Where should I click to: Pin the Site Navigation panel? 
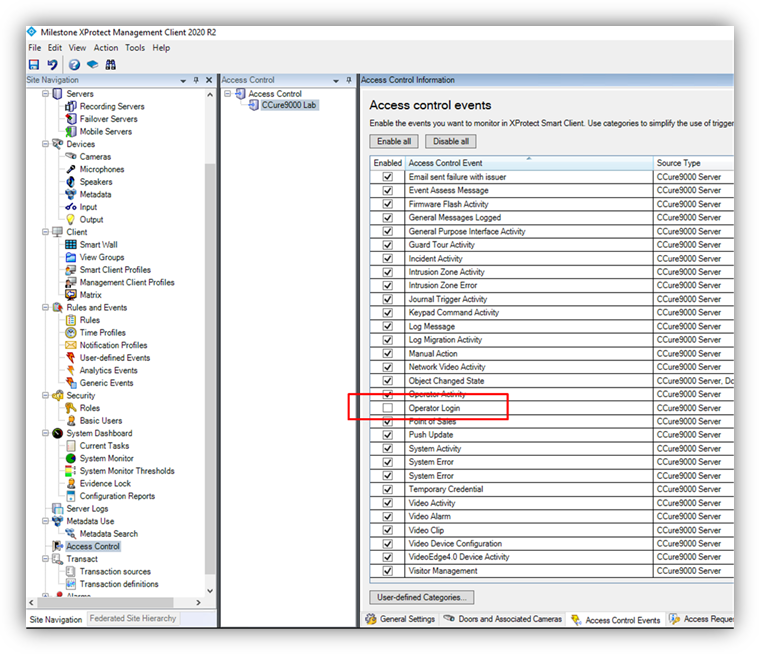point(196,80)
